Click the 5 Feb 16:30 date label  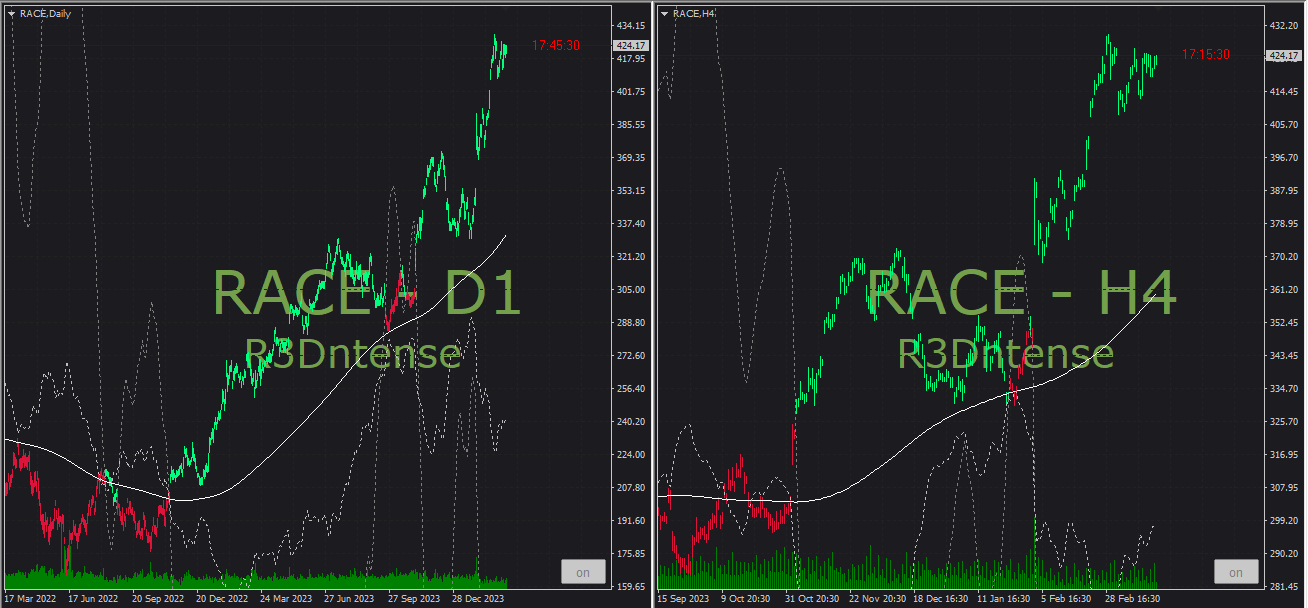1066,599
